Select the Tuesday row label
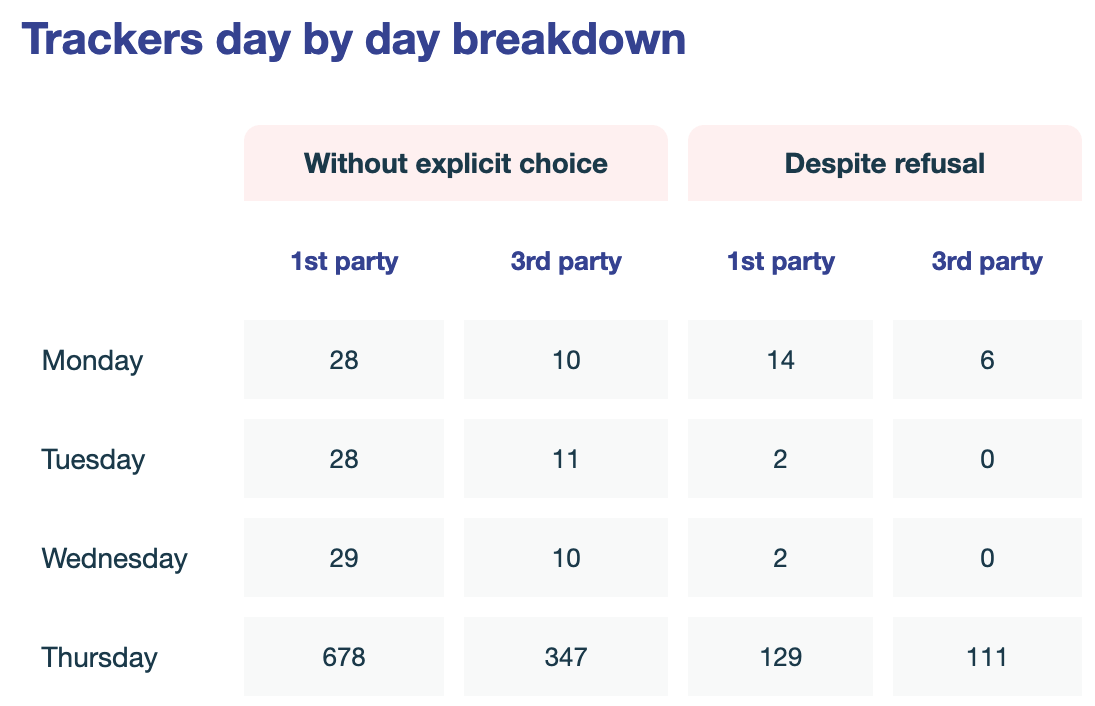 (93, 460)
